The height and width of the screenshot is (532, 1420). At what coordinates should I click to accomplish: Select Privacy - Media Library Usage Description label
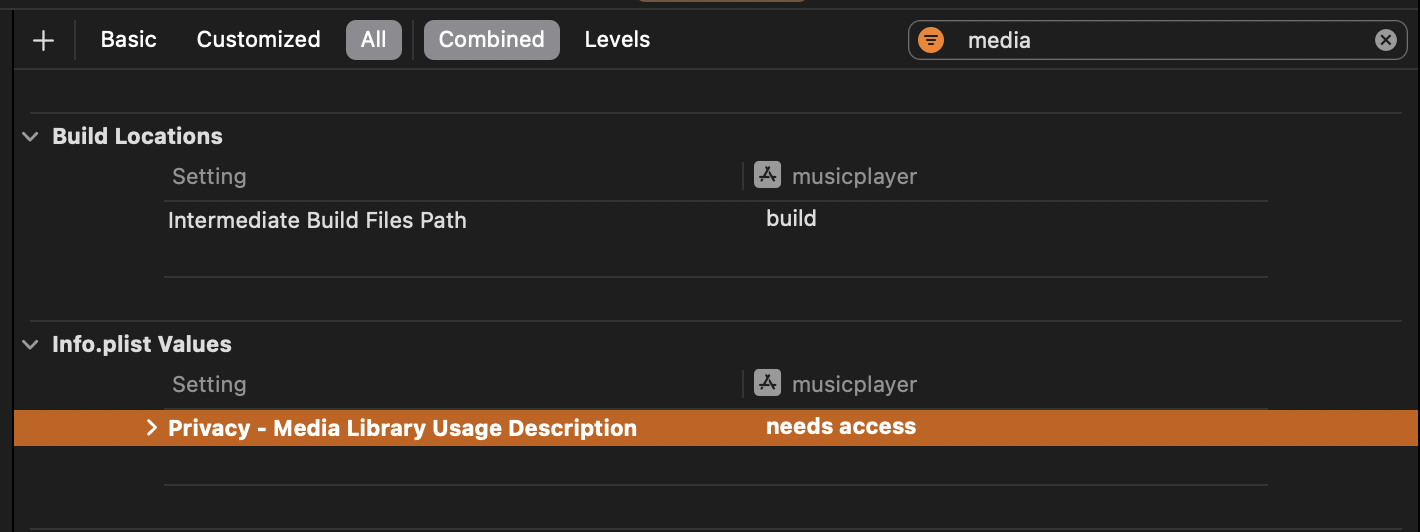coord(402,428)
